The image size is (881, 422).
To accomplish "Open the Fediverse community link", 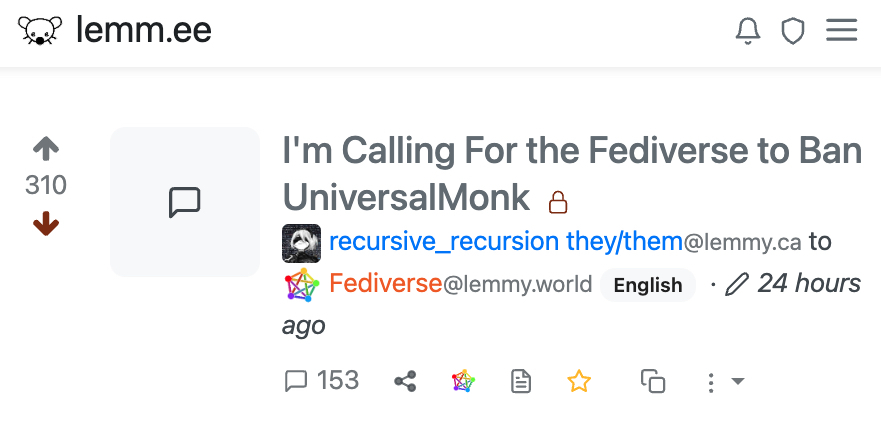I will point(385,283).
